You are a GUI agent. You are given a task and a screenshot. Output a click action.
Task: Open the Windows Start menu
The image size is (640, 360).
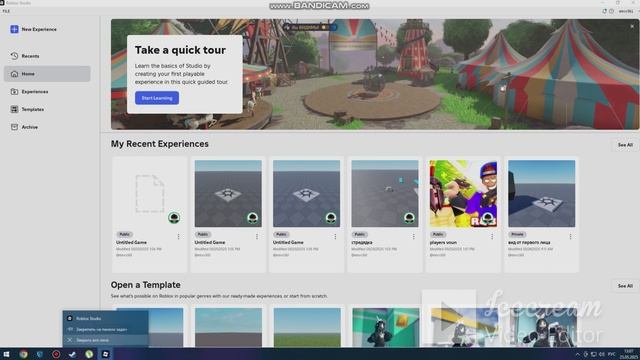(x=7, y=354)
